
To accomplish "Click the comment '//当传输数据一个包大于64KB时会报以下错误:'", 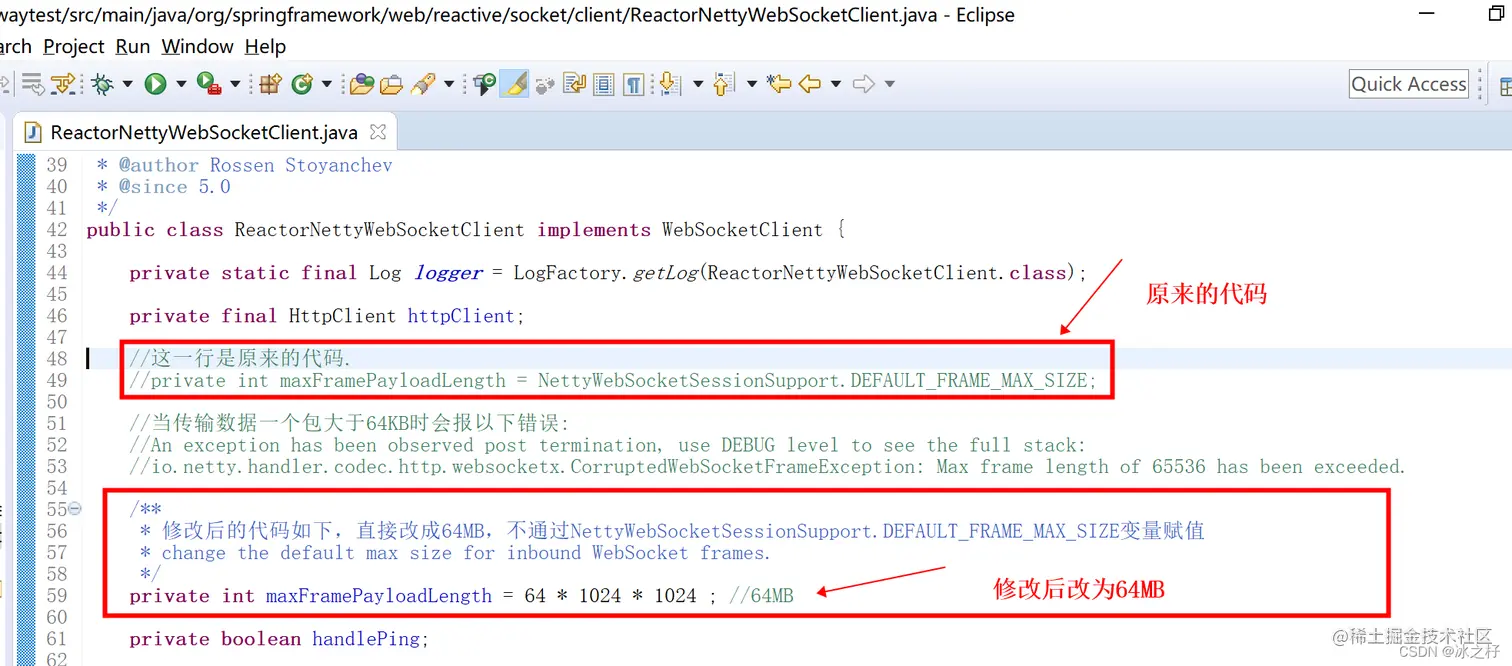I will tap(349, 423).
